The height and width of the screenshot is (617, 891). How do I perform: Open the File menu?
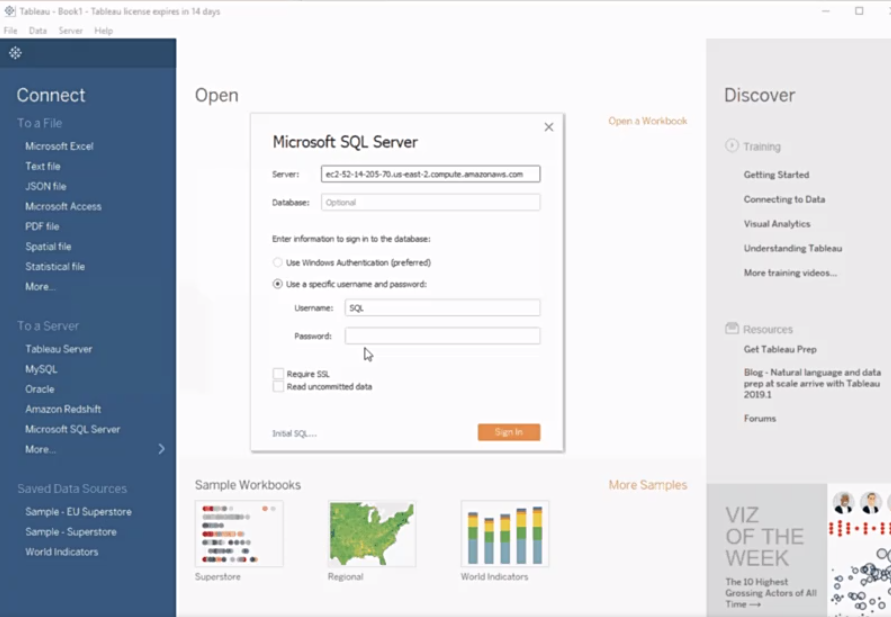(x=10, y=31)
